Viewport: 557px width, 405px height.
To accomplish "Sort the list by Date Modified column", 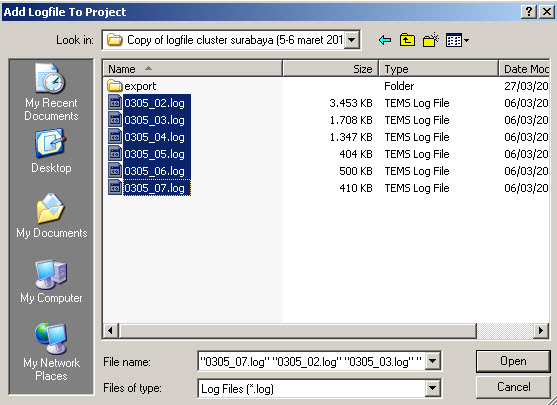I will click(x=524, y=69).
